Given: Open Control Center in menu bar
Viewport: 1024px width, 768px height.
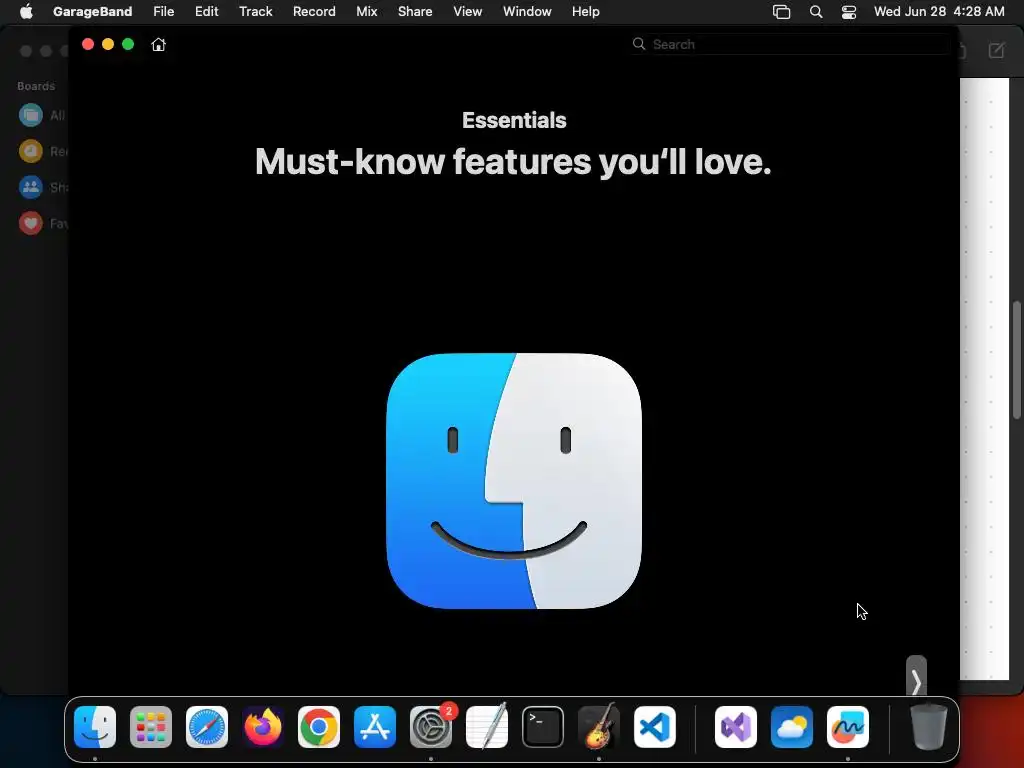Looking at the screenshot, I should (848, 12).
